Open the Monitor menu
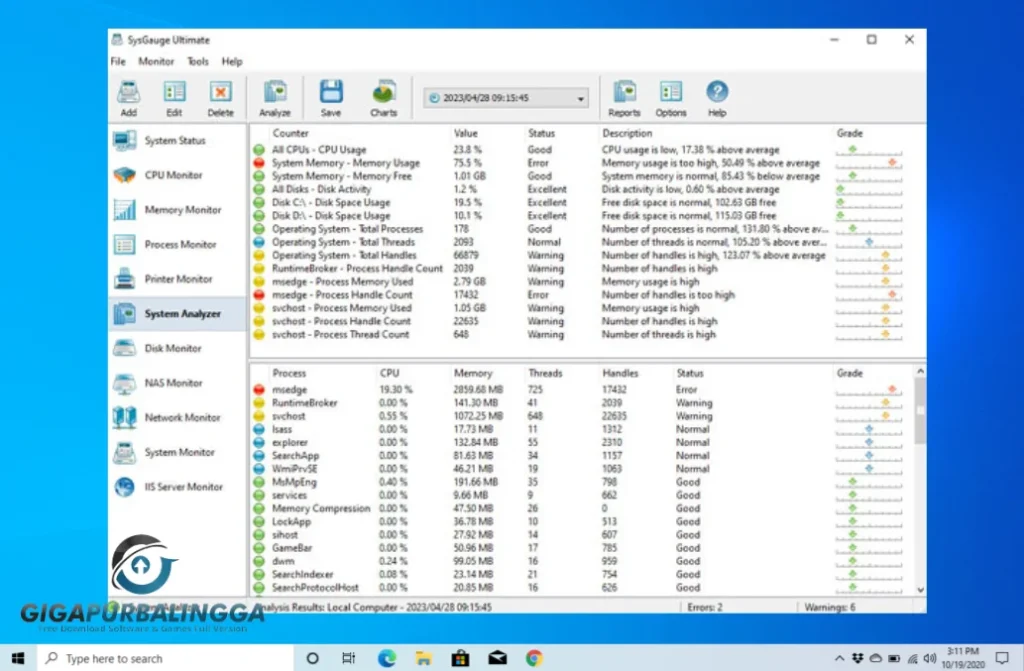The height and width of the screenshot is (671, 1024). tap(156, 61)
